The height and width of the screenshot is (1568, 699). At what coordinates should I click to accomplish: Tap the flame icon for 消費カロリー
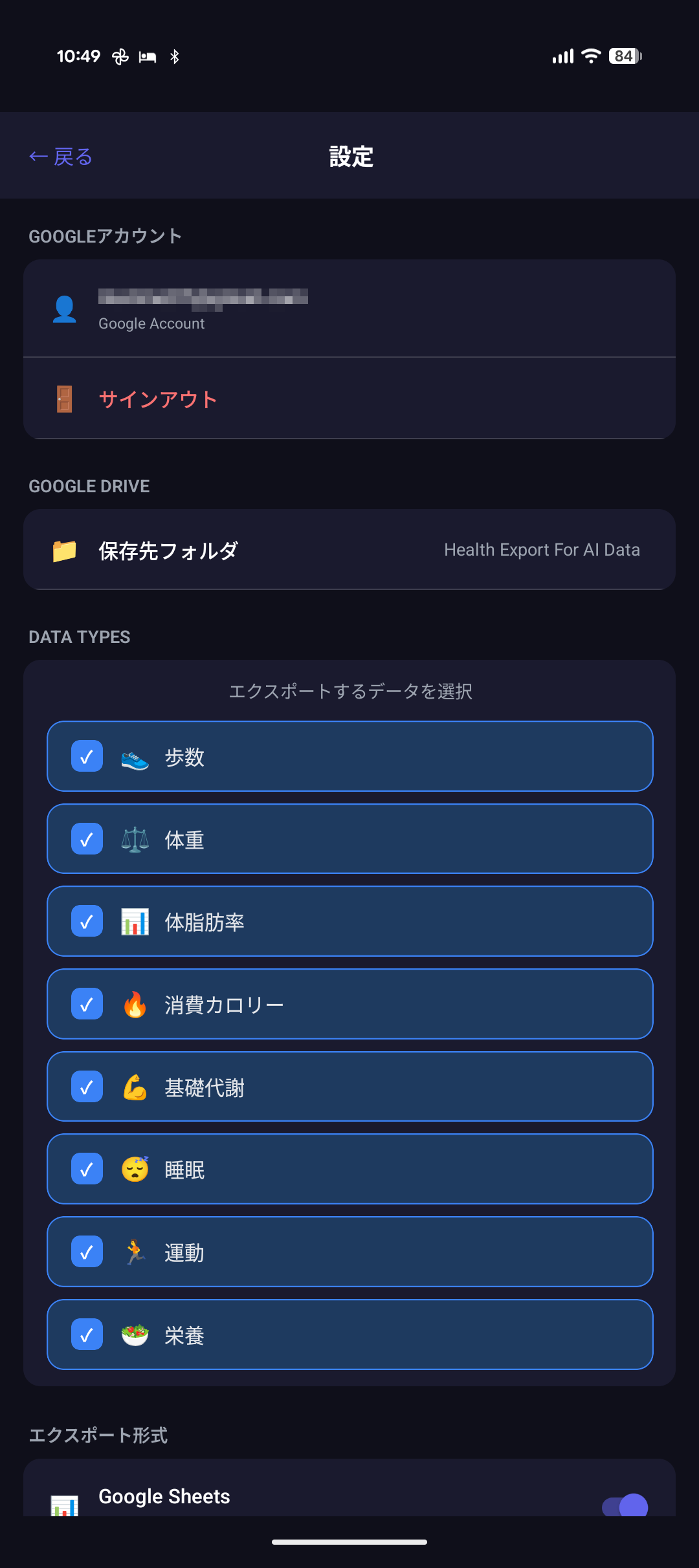point(135,1005)
